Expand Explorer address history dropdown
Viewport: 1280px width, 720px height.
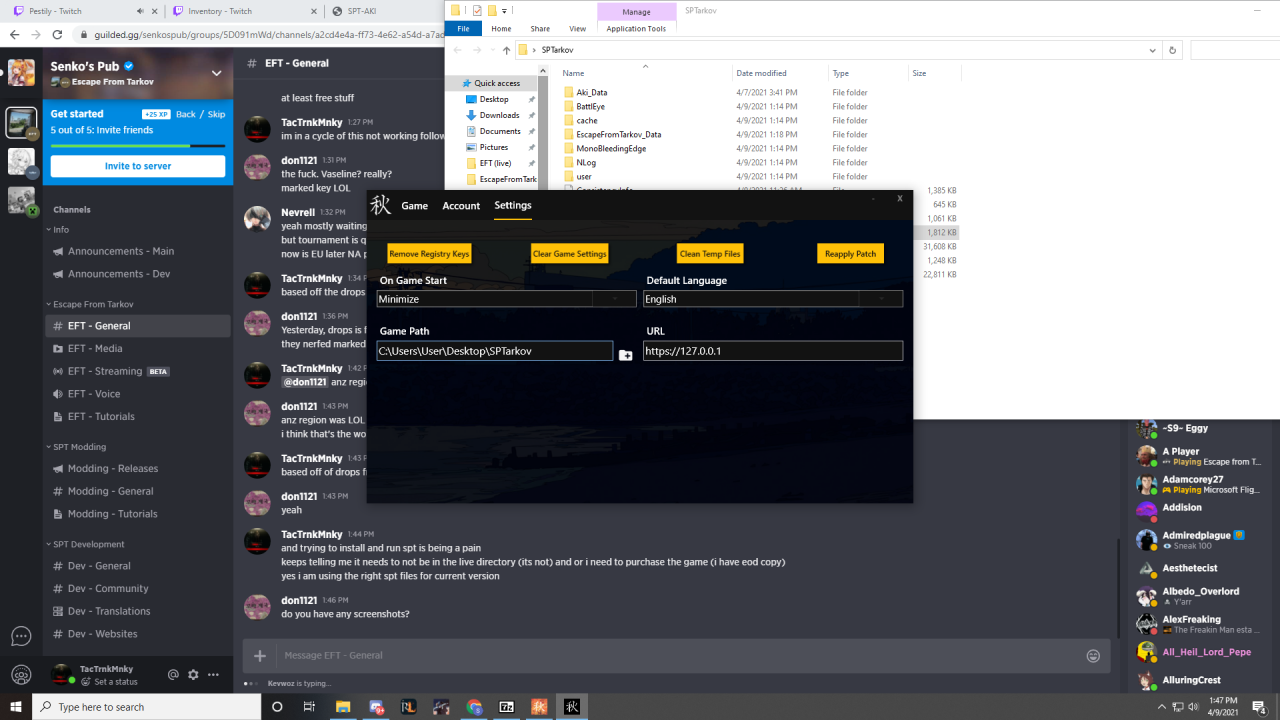pos(1152,50)
